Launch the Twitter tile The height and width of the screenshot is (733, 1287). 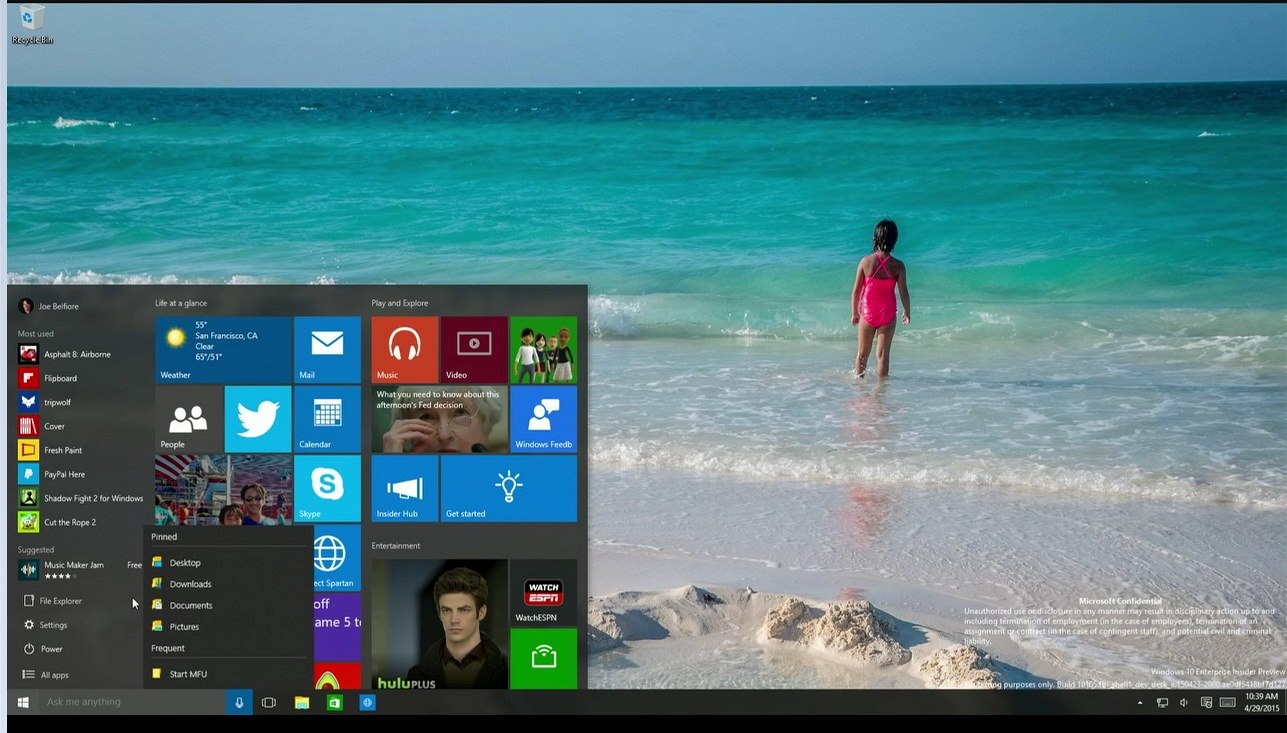[258, 419]
